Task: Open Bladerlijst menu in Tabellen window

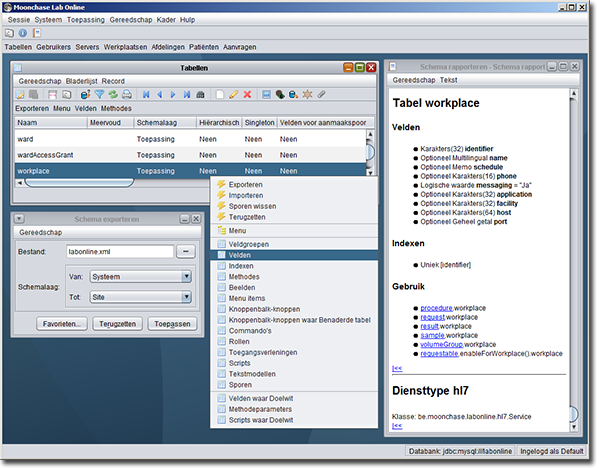Action: coord(82,81)
